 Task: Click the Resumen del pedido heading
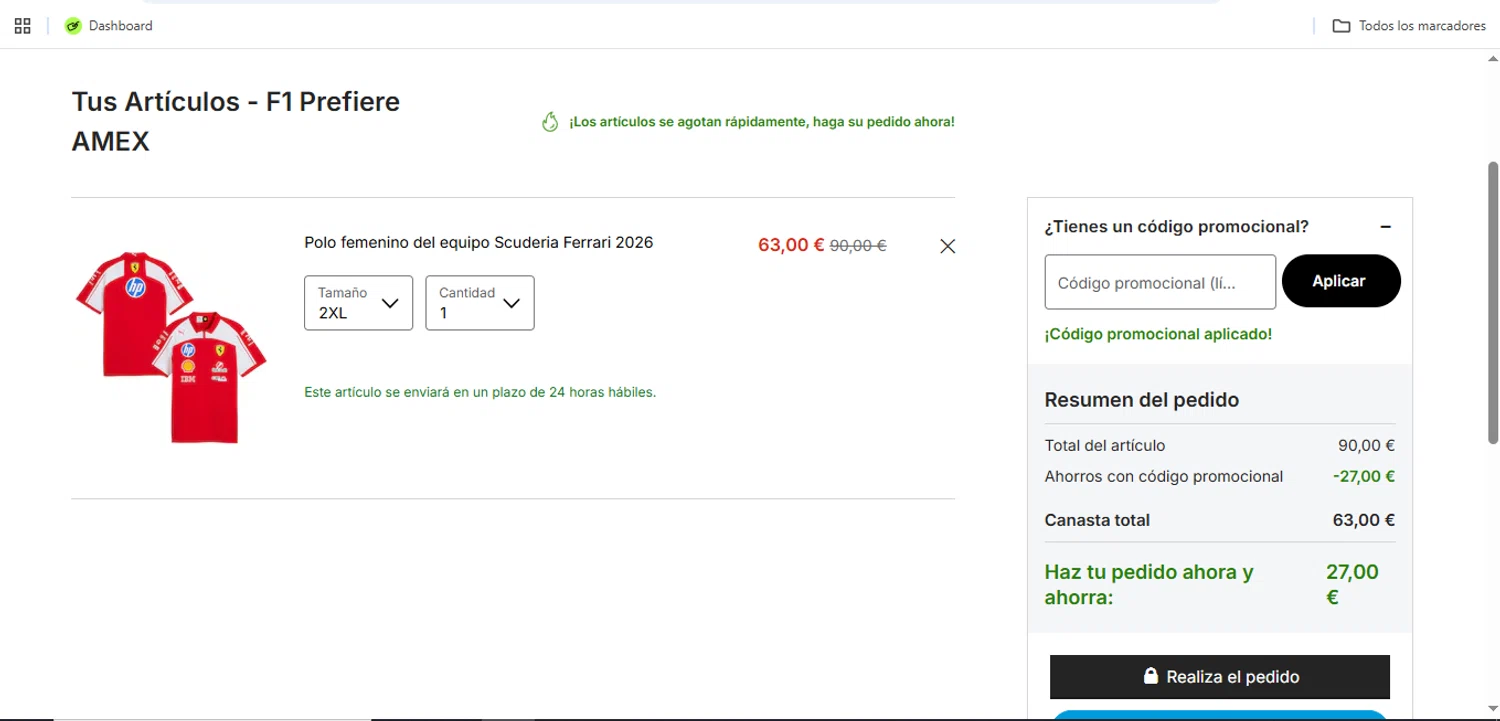click(1142, 400)
